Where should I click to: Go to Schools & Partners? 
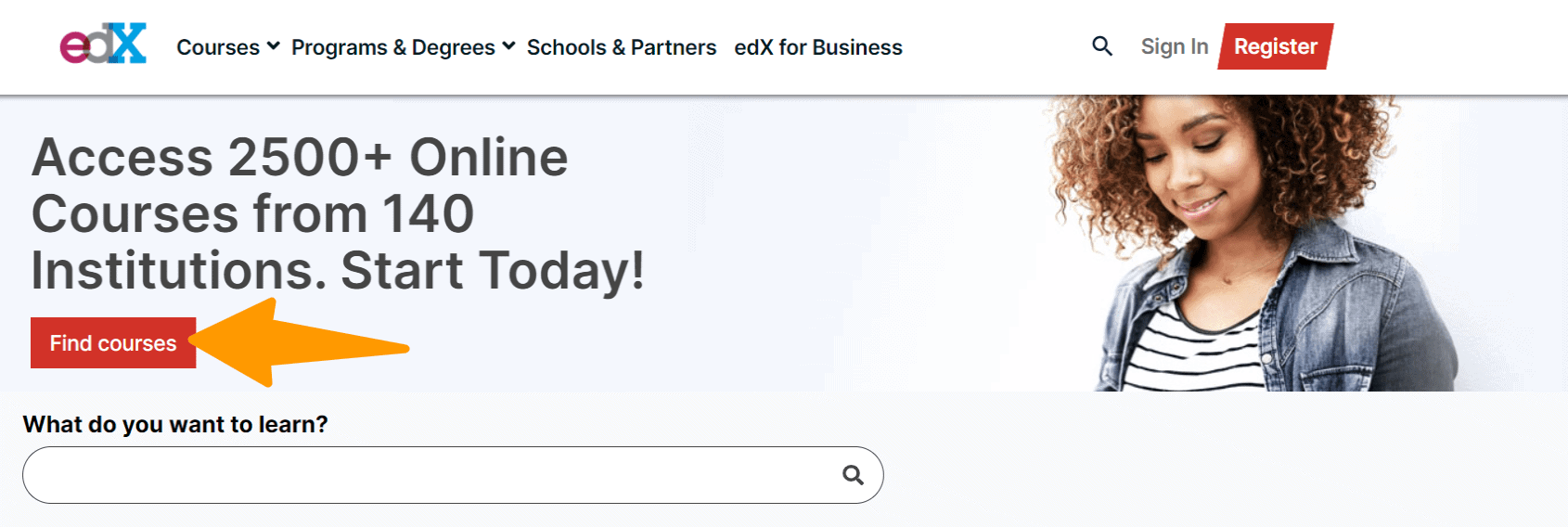(622, 47)
